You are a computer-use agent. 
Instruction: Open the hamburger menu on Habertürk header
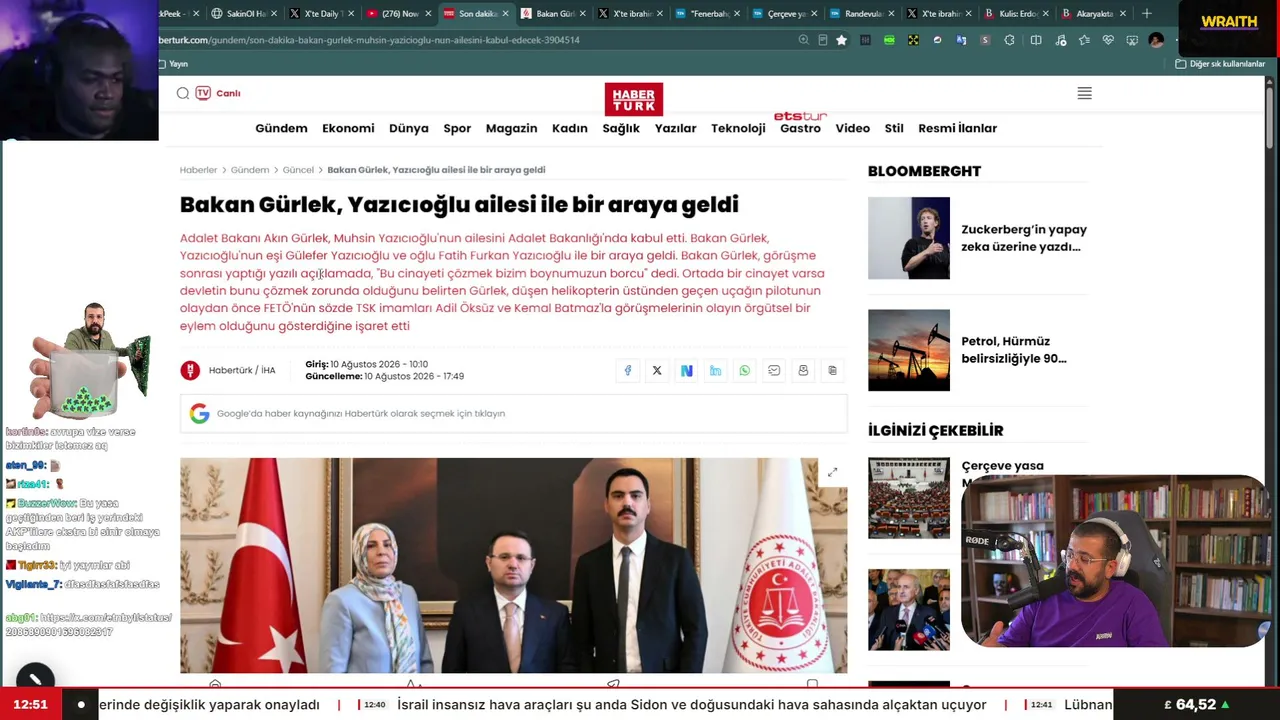[x=1084, y=93]
